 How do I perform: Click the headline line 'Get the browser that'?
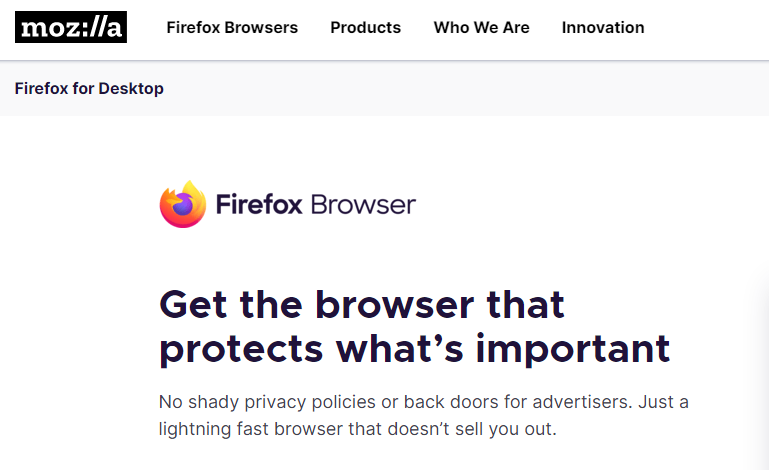[362, 305]
